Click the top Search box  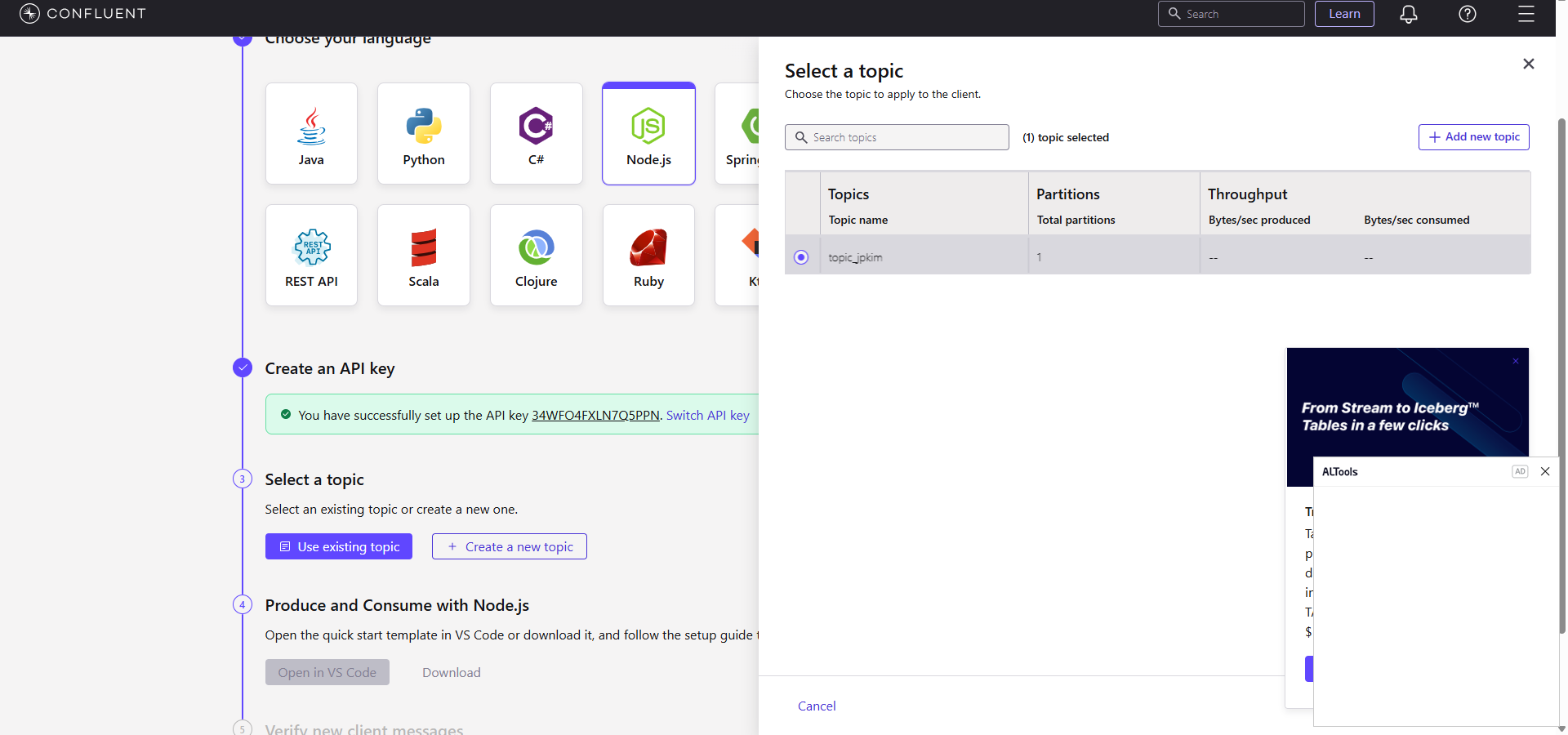coord(1231,14)
